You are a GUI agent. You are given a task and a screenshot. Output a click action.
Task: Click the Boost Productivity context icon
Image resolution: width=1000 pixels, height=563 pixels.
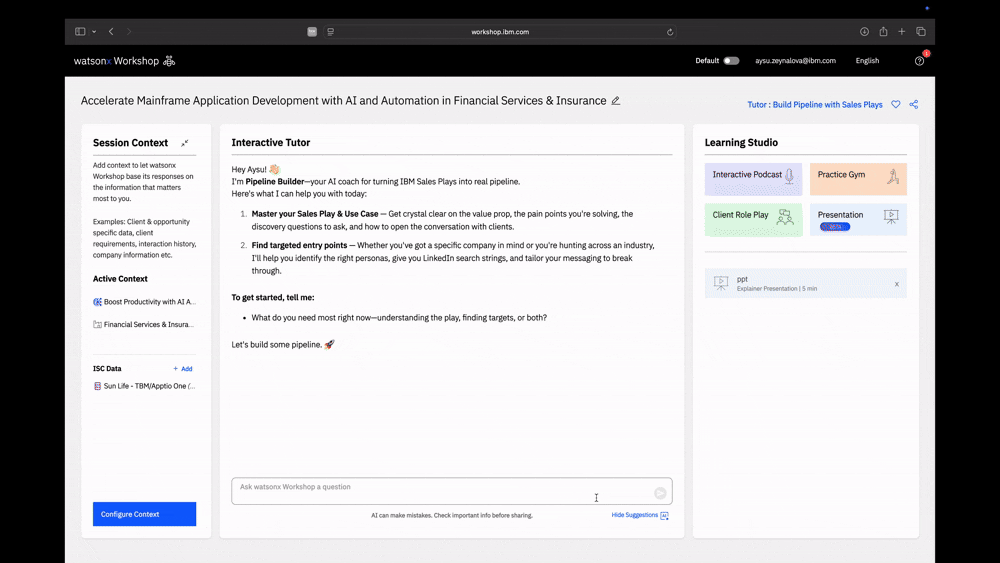point(98,302)
